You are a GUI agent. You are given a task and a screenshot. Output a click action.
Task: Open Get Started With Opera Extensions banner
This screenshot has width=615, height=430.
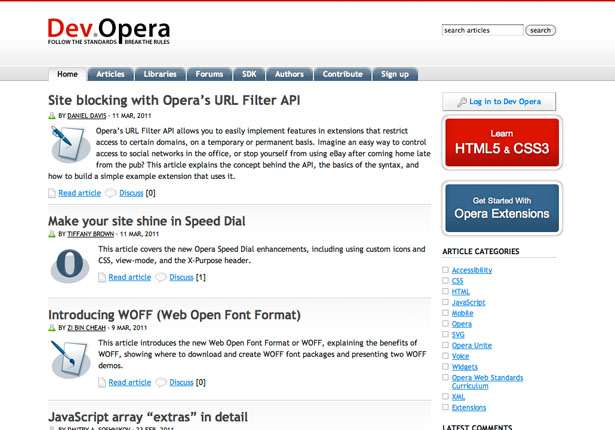pyautogui.click(x=502, y=208)
